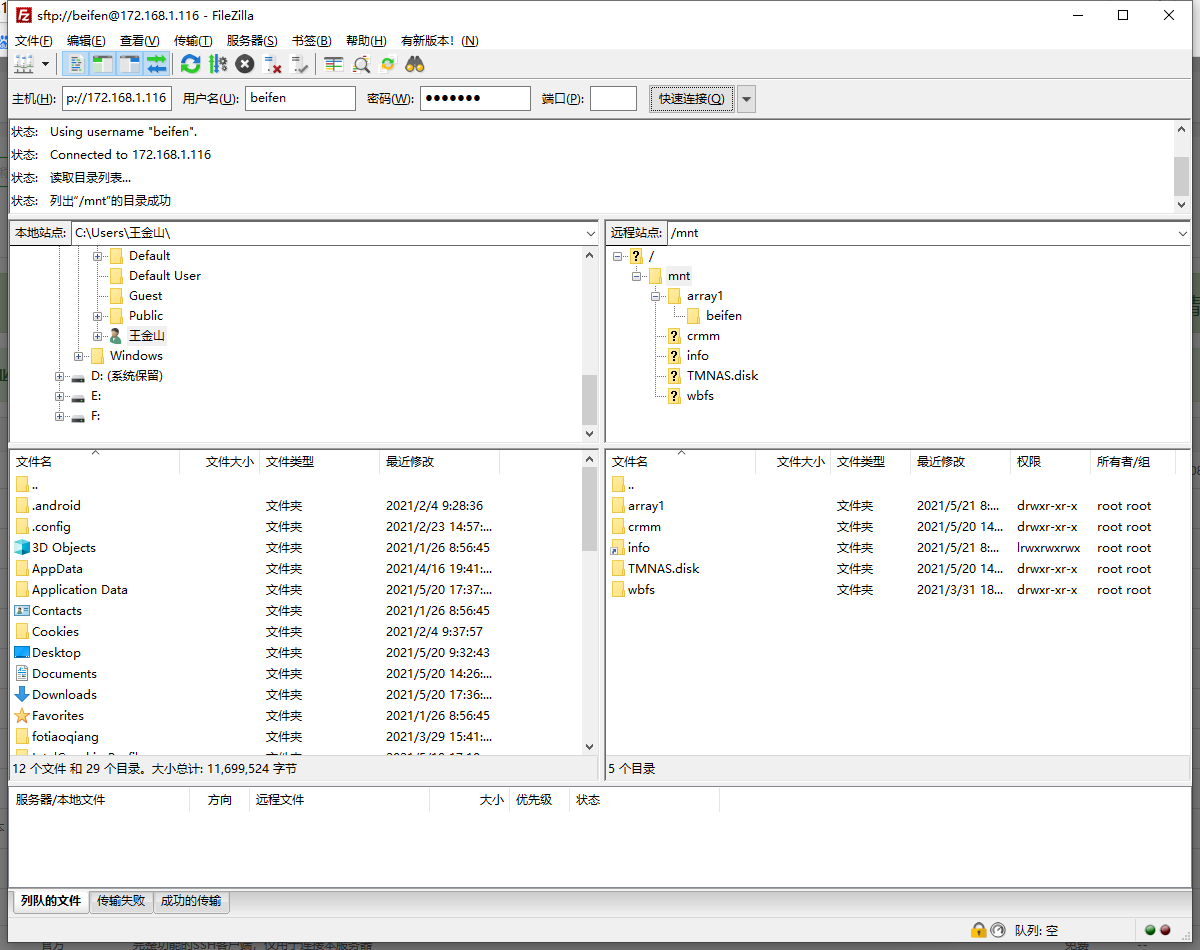Open the 查看(V) menu
The image size is (1200, 950).
tap(140, 41)
